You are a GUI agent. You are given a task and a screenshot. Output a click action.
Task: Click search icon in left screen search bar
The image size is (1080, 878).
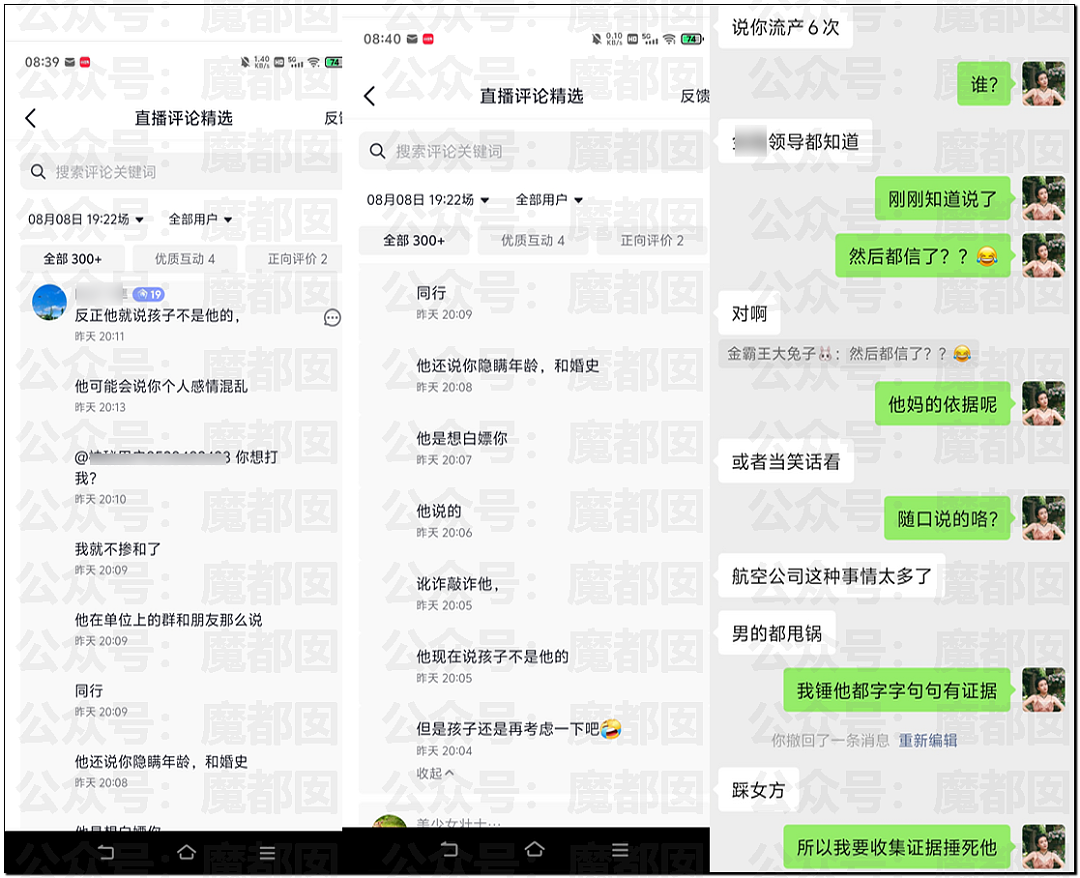[x=38, y=171]
